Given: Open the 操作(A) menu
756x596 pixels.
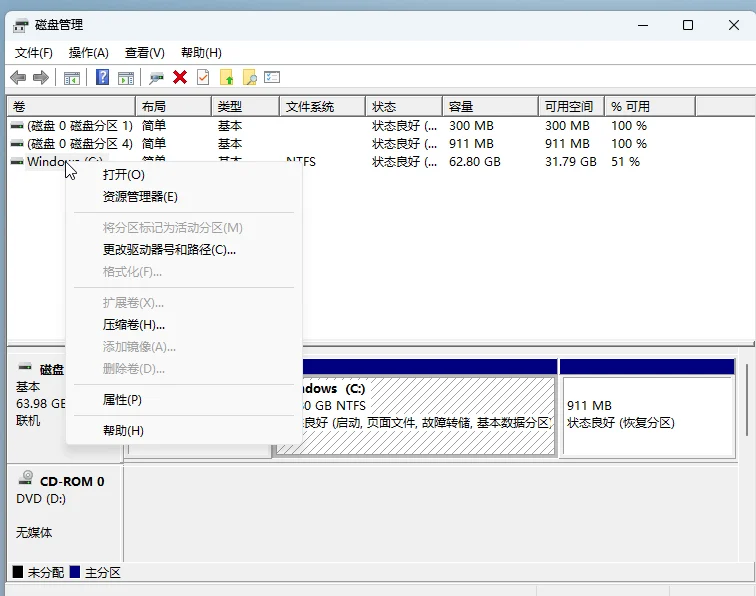Looking at the screenshot, I should [x=89, y=53].
